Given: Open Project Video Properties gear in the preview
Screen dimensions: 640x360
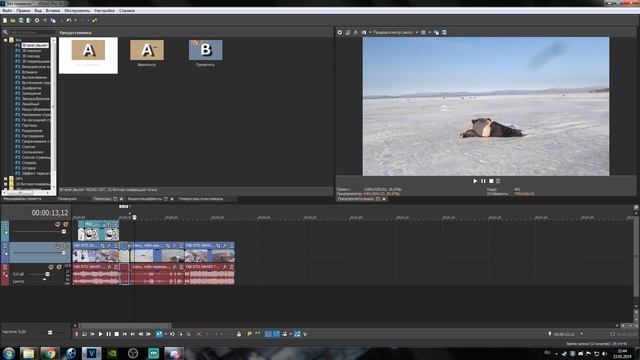Looking at the screenshot, I should (340, 32).
